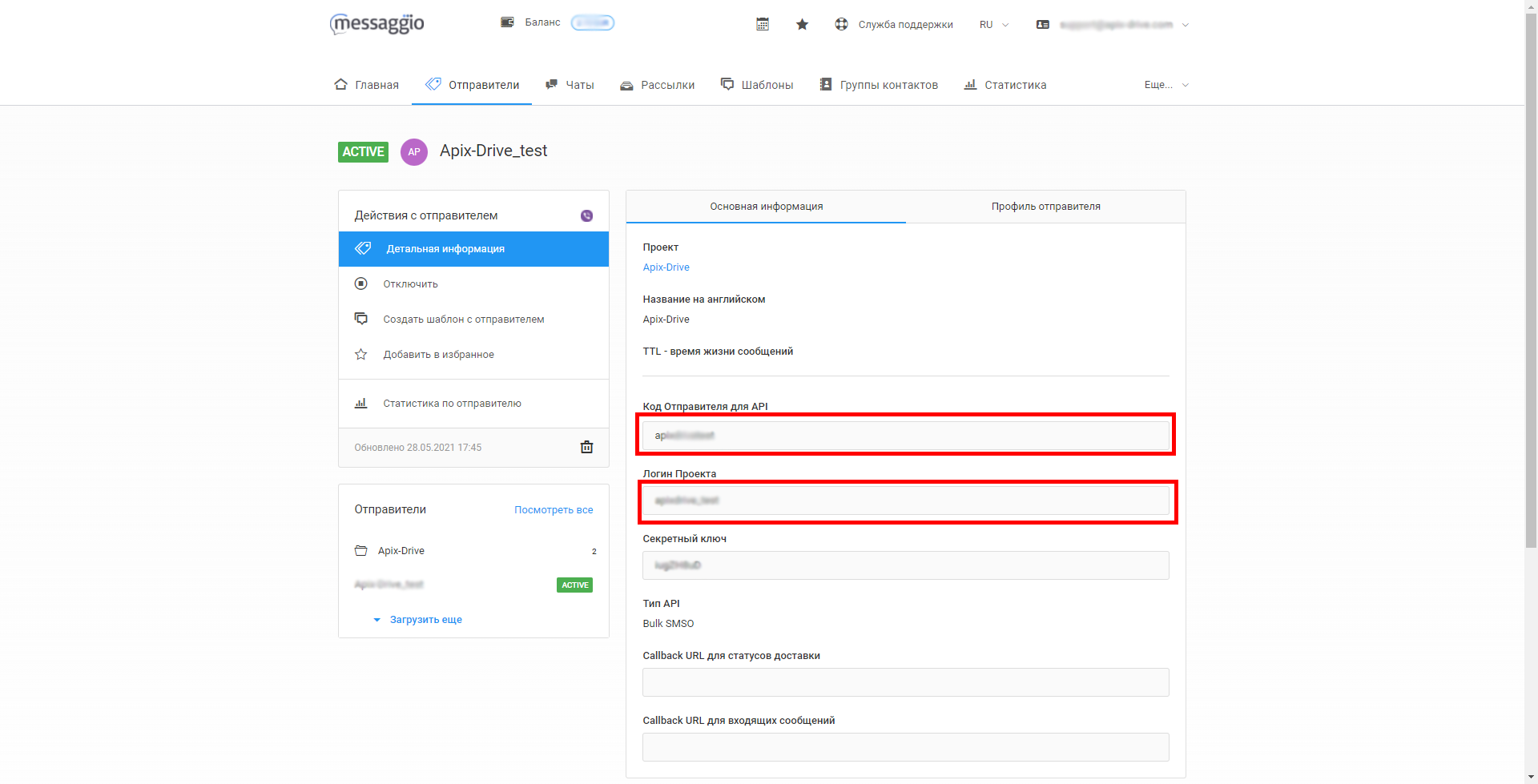The image size is (1538, 784).
Task: Click the wallet balance icon
Action: point(507,22)
